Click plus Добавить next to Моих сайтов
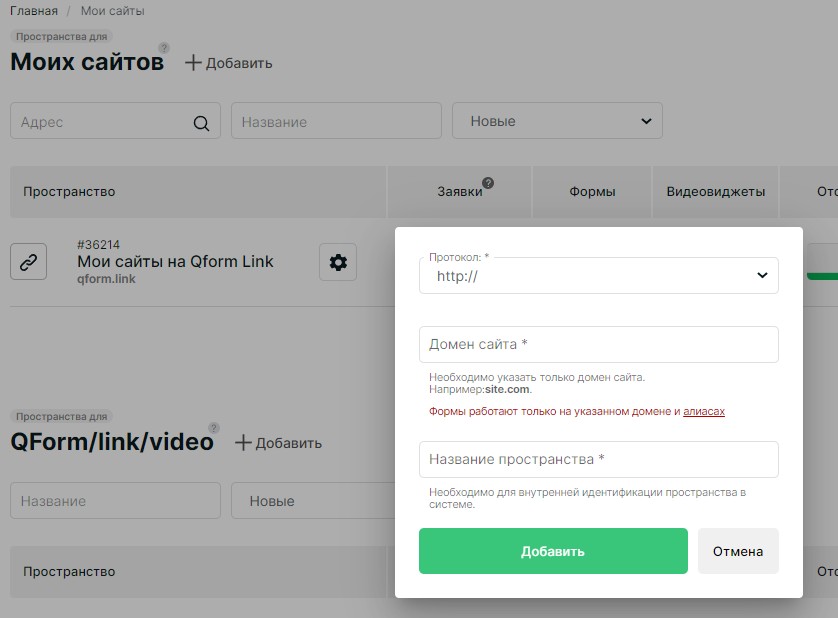 [229, 63]
